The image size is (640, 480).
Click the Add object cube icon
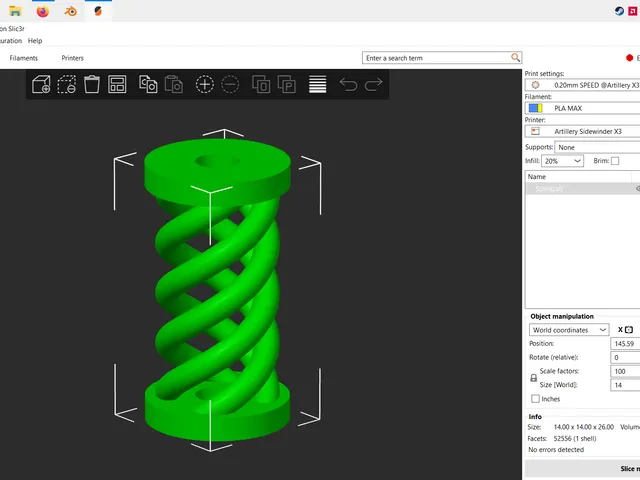coord(41,84)
